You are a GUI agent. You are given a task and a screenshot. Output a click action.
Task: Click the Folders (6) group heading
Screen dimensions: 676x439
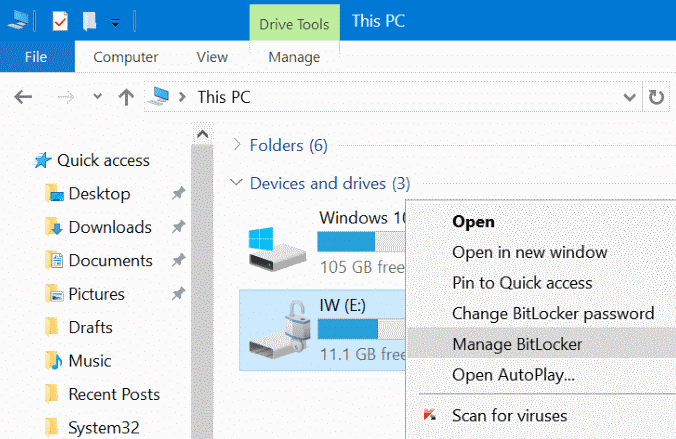point(288,145)
